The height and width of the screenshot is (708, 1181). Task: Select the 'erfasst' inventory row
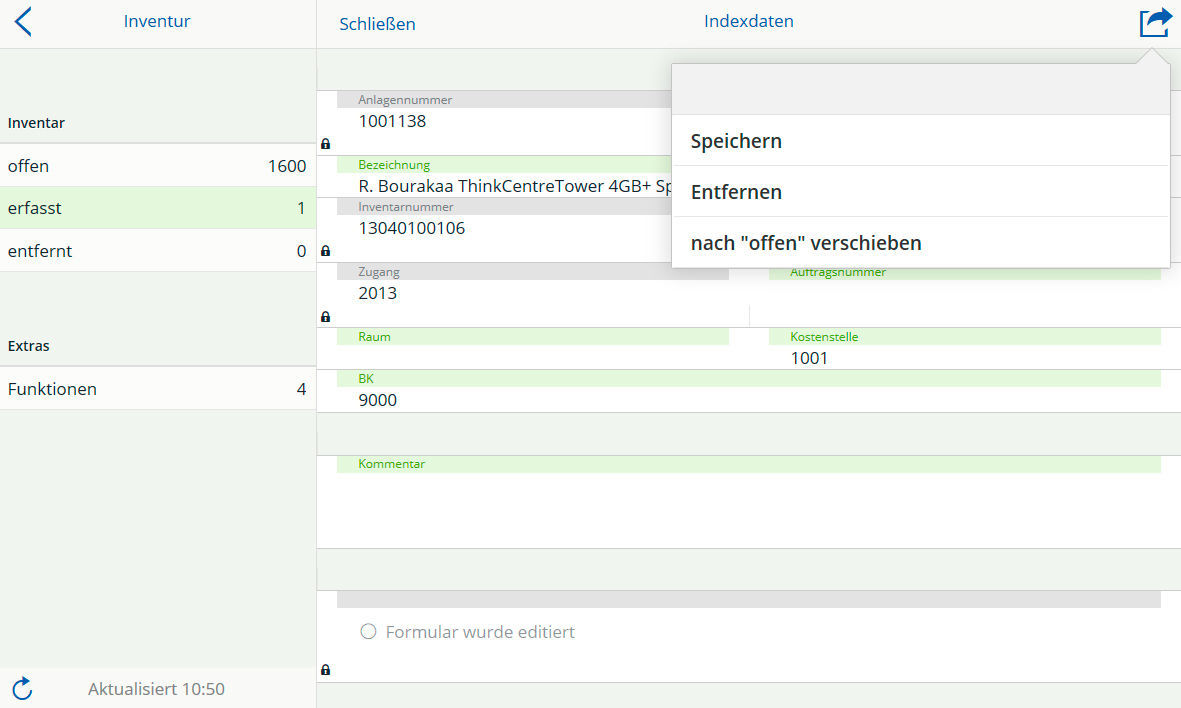pos(157,208)
